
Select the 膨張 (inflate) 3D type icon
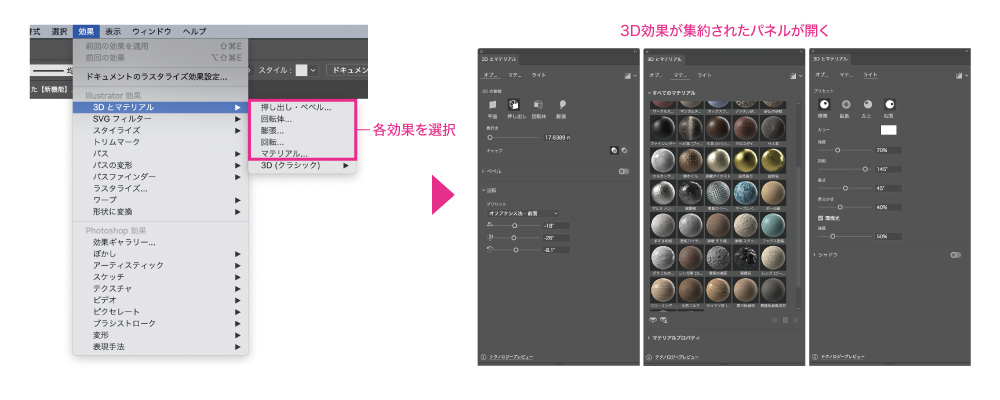click(x=562, y=105)
